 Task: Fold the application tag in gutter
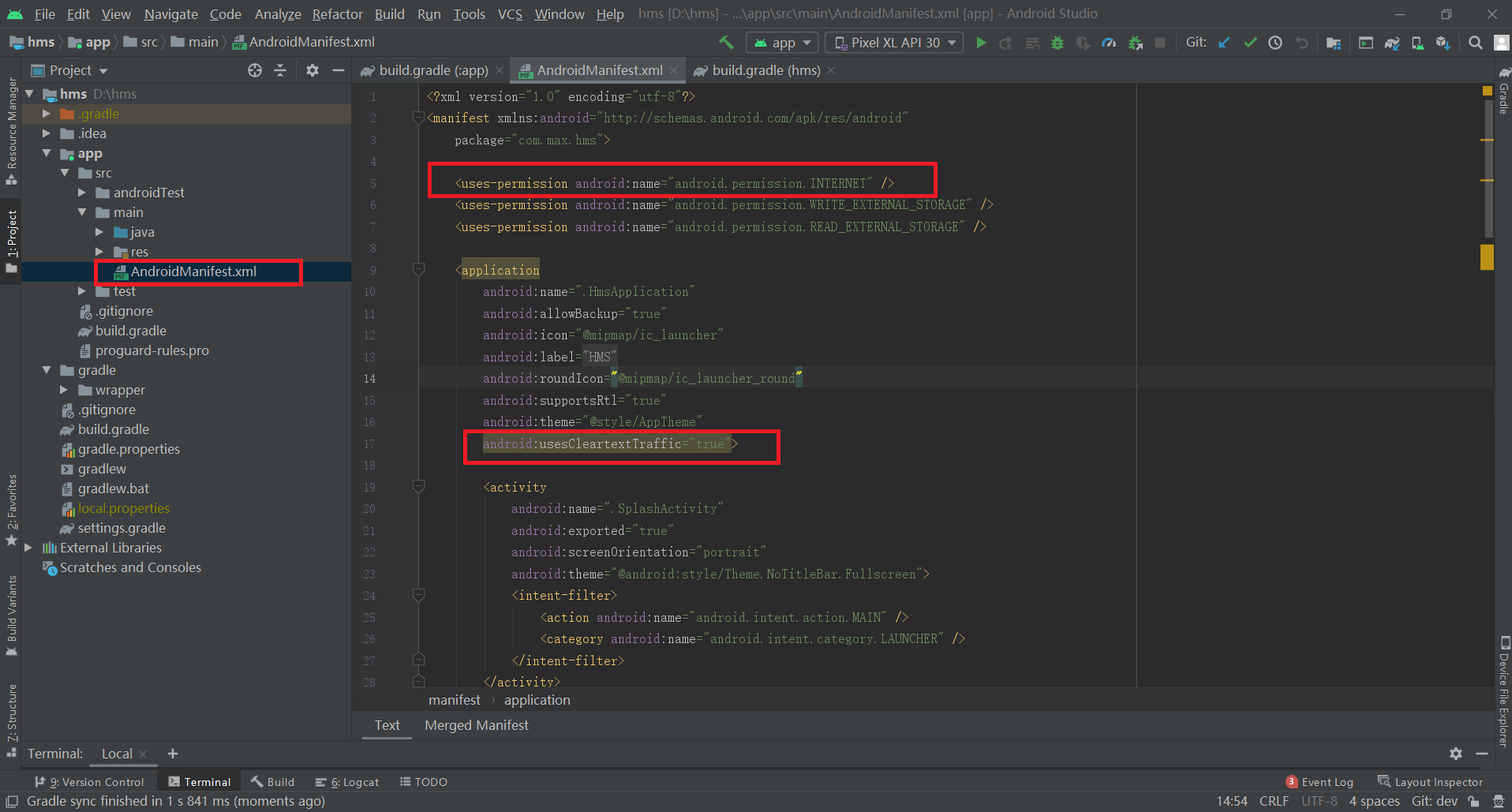coord(419,270)
